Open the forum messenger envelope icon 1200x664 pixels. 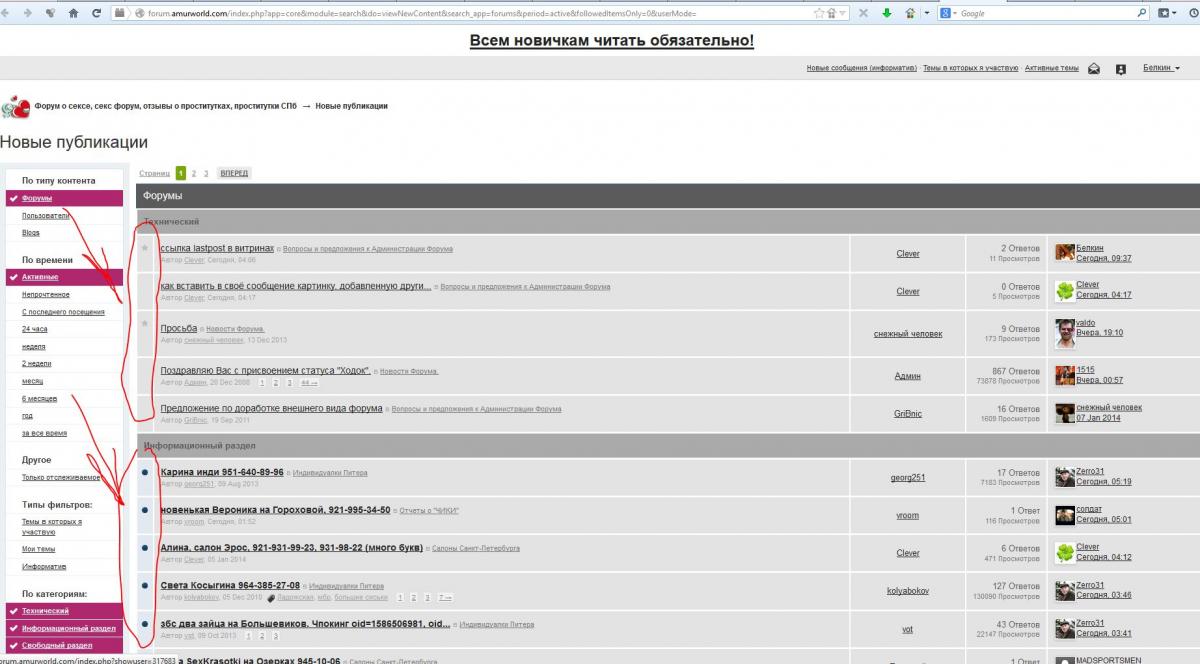pos(1095,69)
